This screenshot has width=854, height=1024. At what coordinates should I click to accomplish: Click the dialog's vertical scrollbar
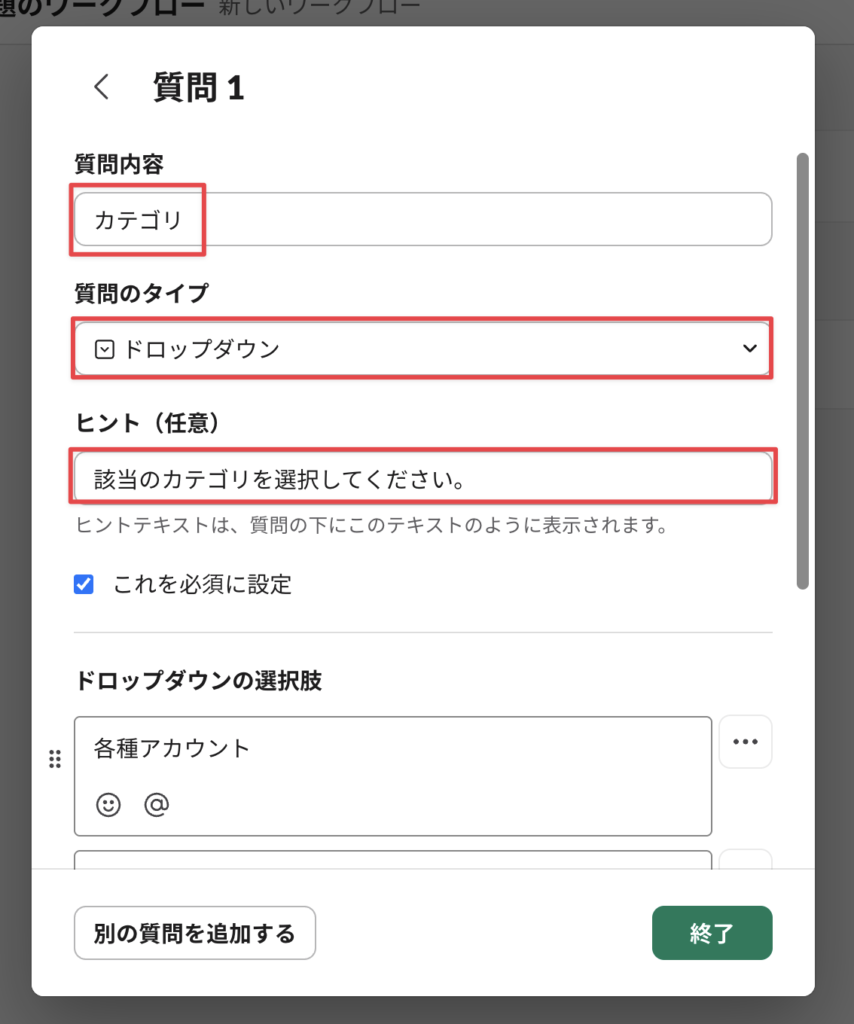click(802, 370)
